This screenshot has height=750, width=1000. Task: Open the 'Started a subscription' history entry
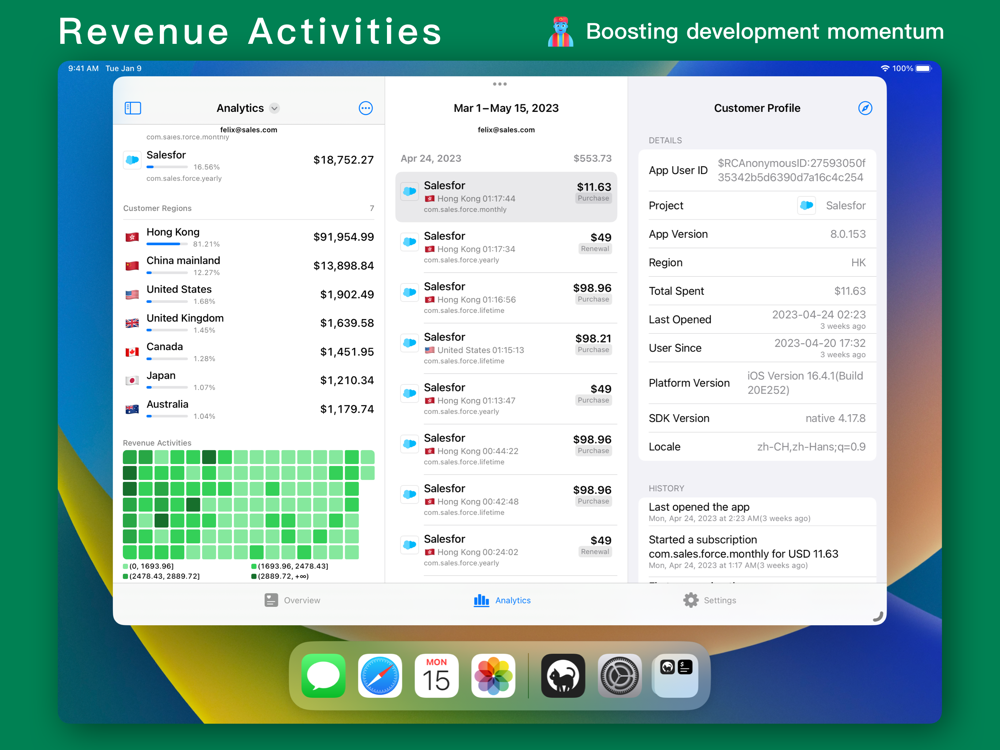757,553
